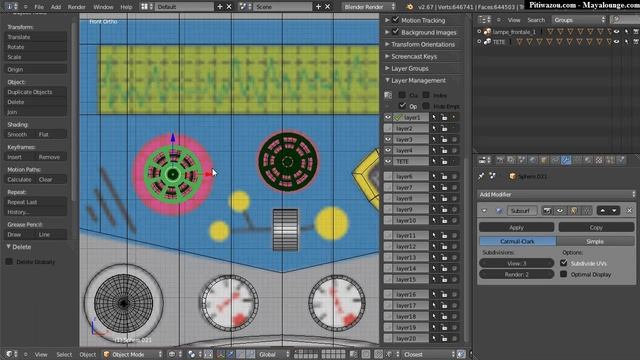This screenshot has height=360, width=640.
Task: Toggle layer1 lock icon
Action: (x=444, y=117)
